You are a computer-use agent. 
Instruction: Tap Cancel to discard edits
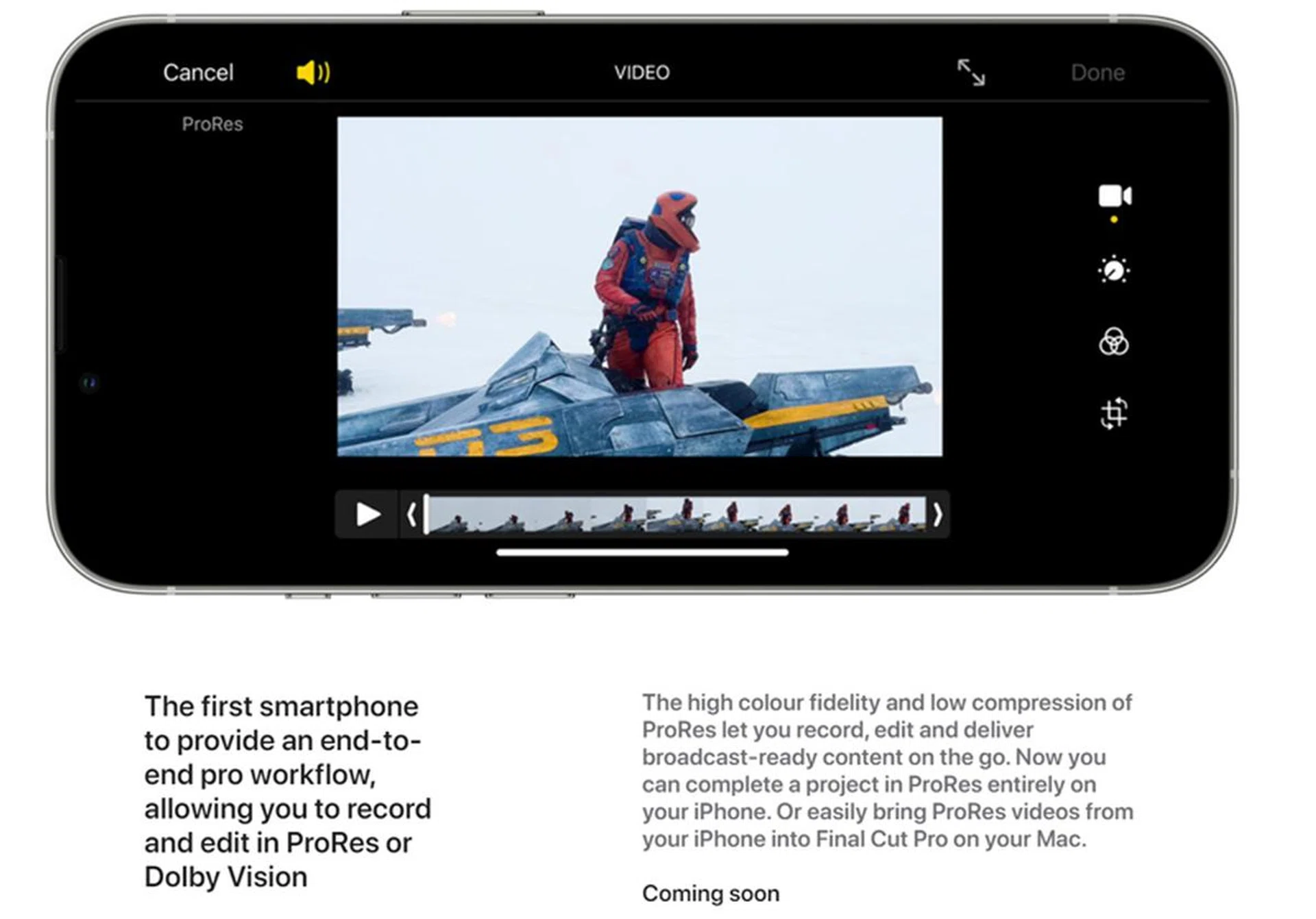[198, 73]
